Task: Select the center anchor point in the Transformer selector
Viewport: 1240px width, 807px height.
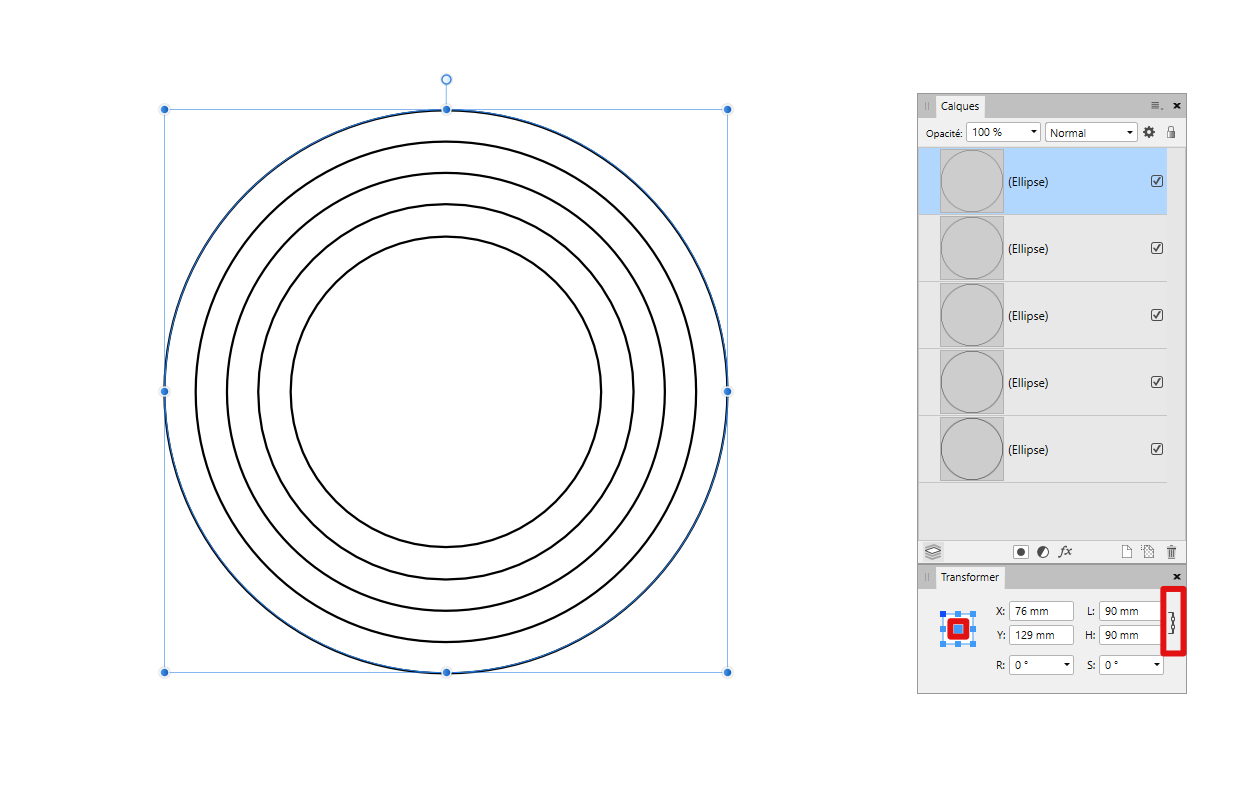Action: coord(959,629)
